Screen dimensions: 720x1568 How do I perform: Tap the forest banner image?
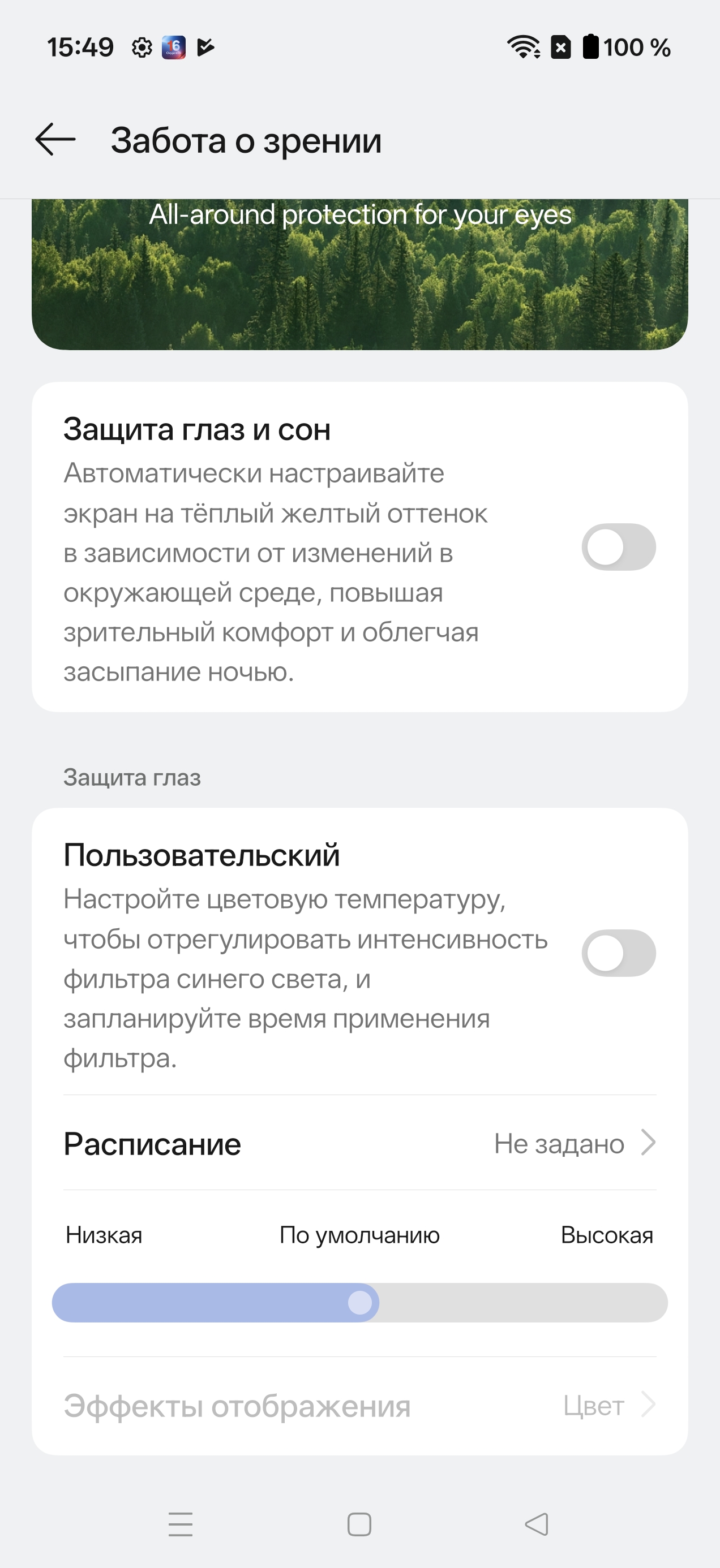(359, 280)
